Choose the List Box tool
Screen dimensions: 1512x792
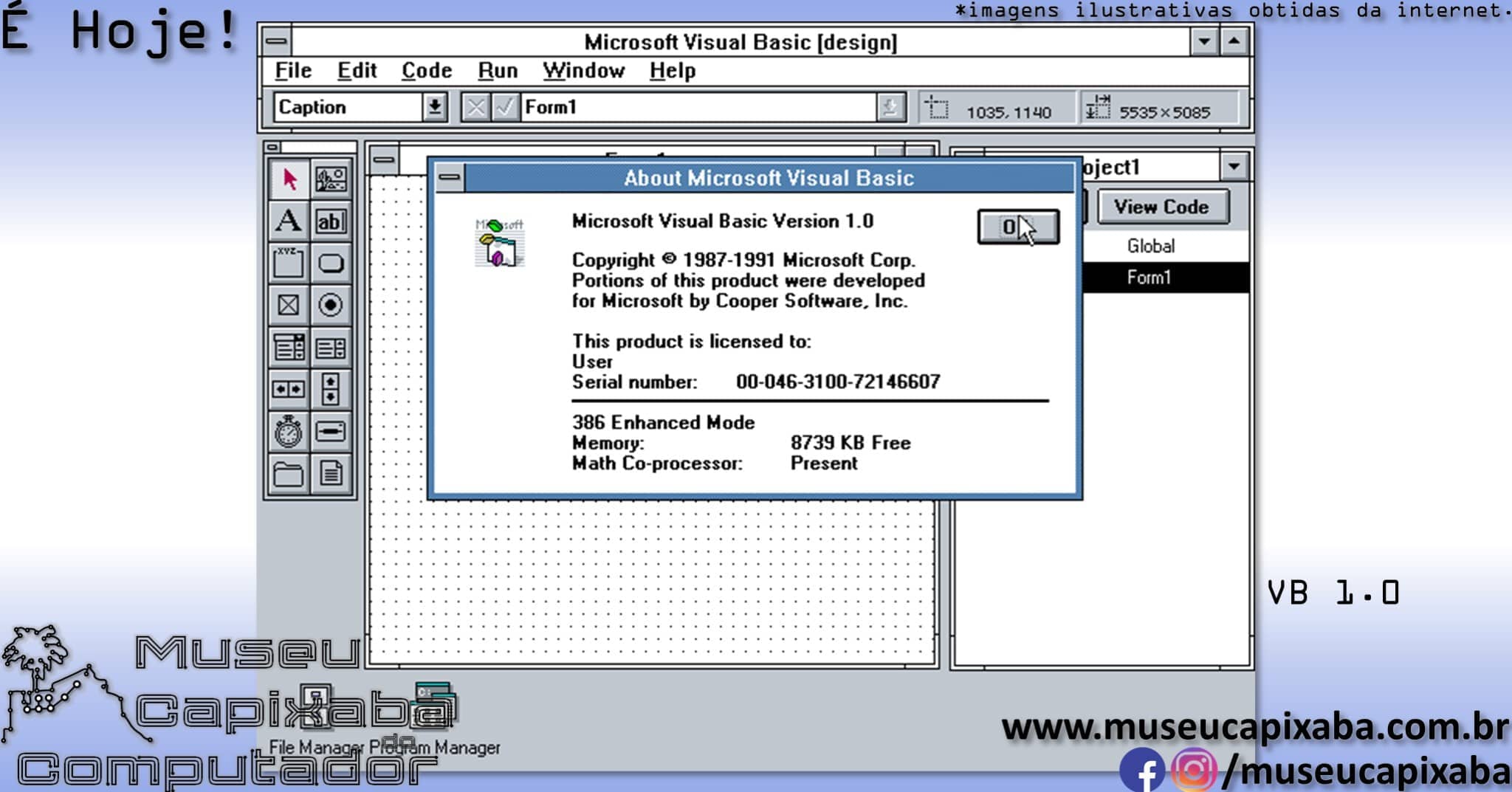coord(331,347)
